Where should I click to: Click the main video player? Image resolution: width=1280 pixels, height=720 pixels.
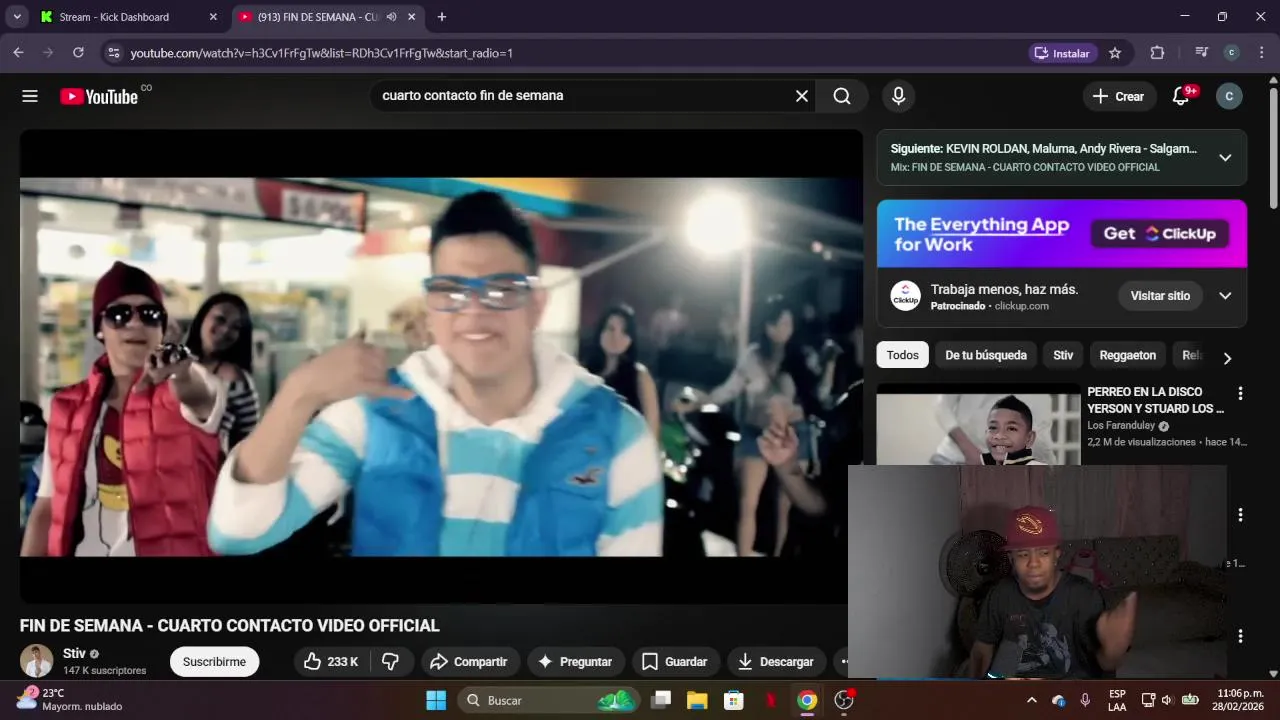pos(441,366)
